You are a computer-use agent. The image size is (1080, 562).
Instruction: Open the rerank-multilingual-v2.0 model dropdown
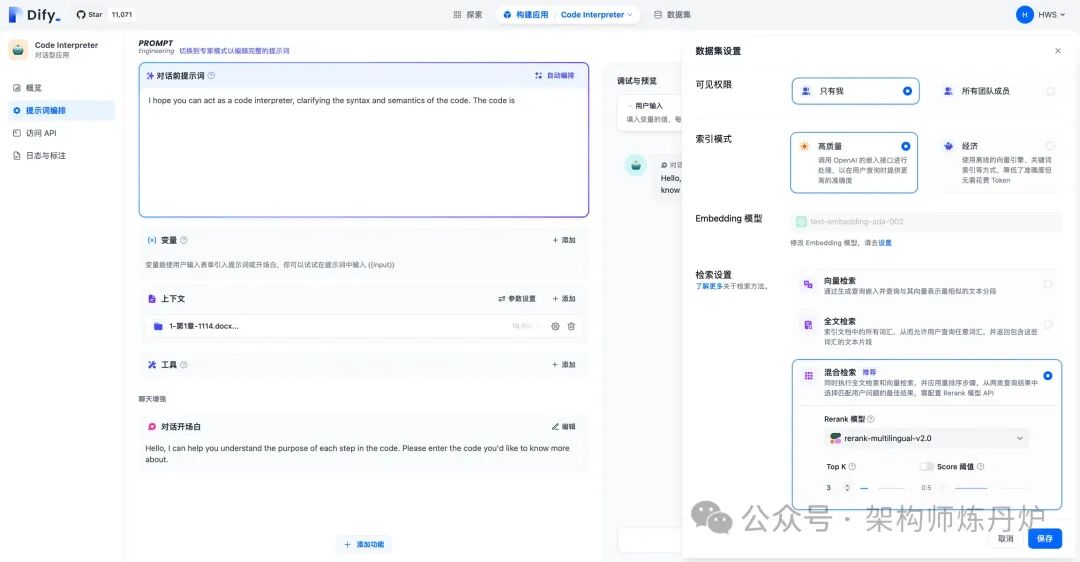pos(926,438)
